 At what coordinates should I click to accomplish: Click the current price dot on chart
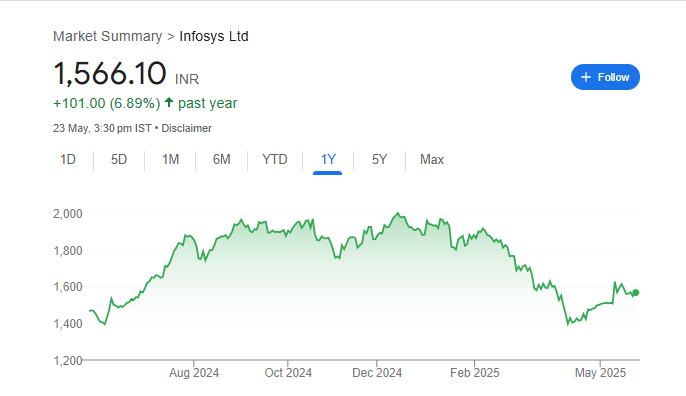[636, 293]
